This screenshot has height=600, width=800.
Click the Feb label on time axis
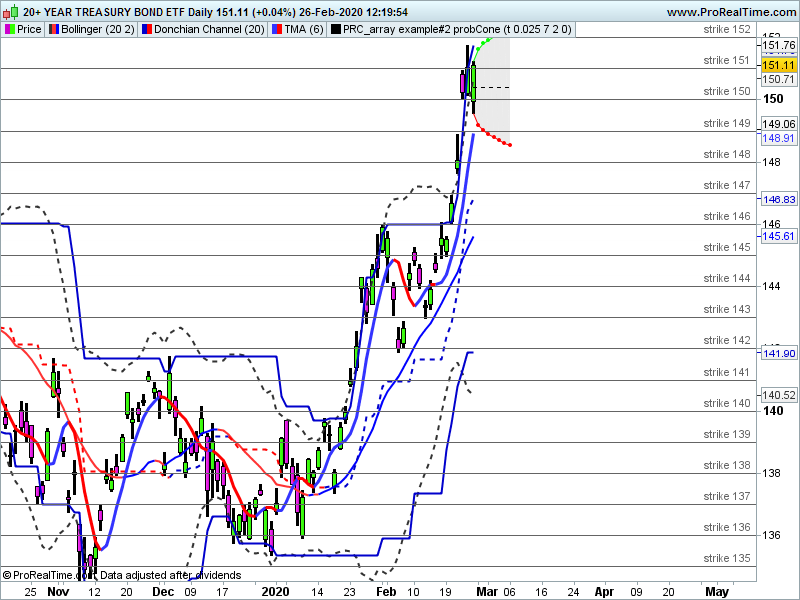coord(386,592)
